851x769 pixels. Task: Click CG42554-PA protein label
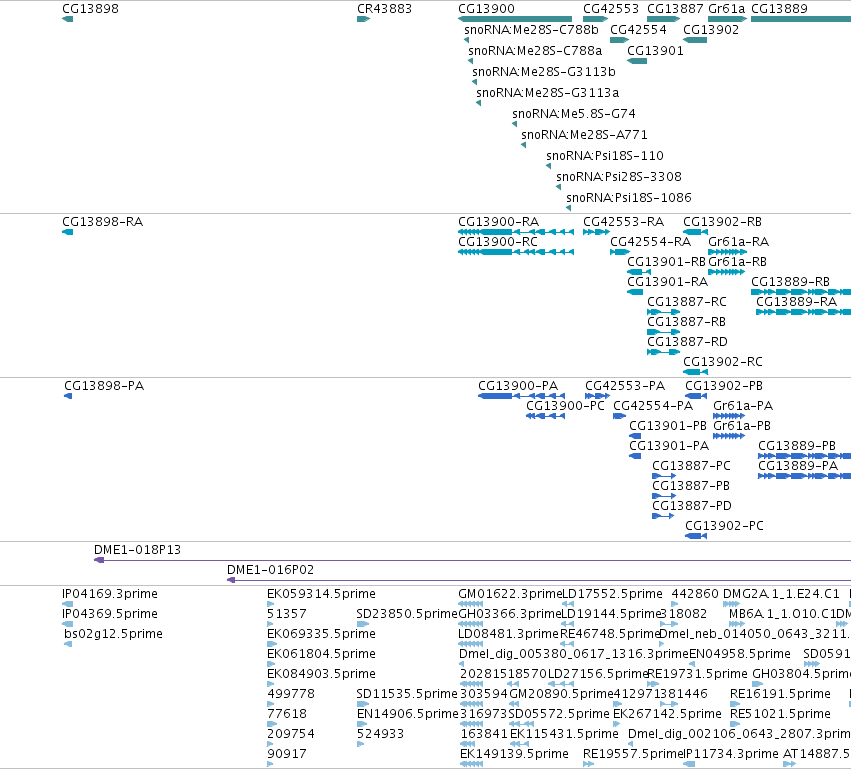click(653, 406)
